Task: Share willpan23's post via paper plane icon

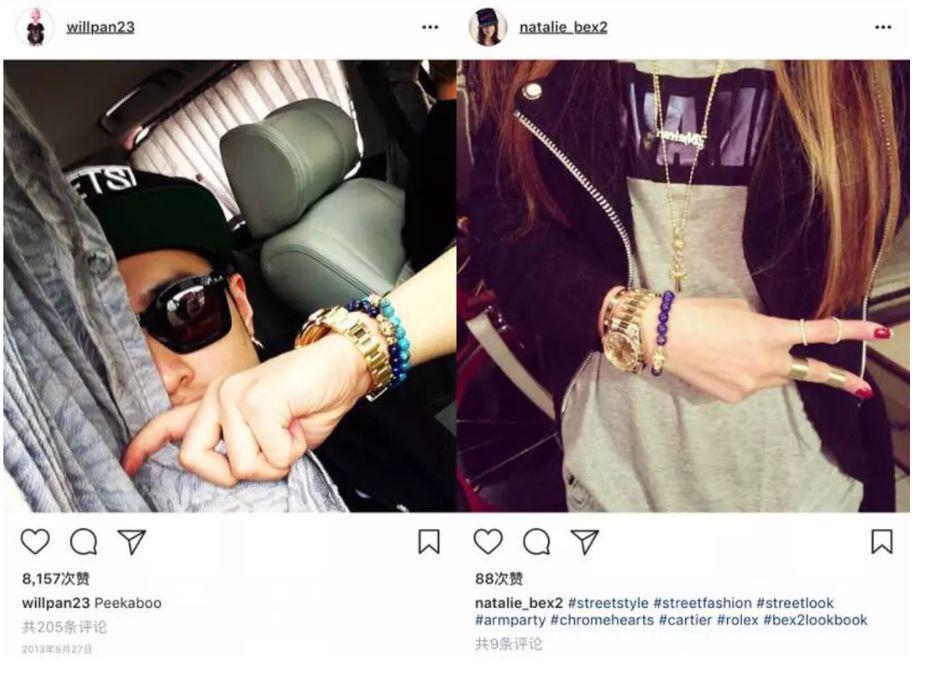Action: (x=132, y=542)
